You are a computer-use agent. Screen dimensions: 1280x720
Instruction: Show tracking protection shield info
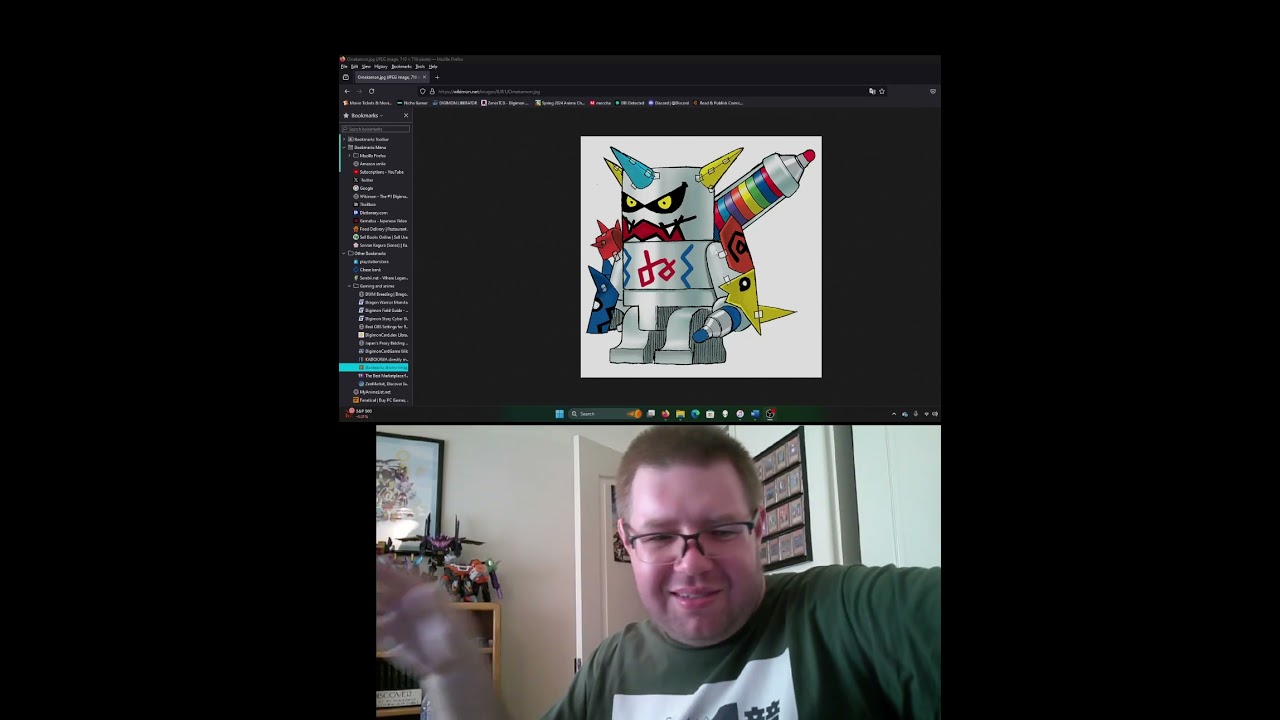tap(423, 91)
